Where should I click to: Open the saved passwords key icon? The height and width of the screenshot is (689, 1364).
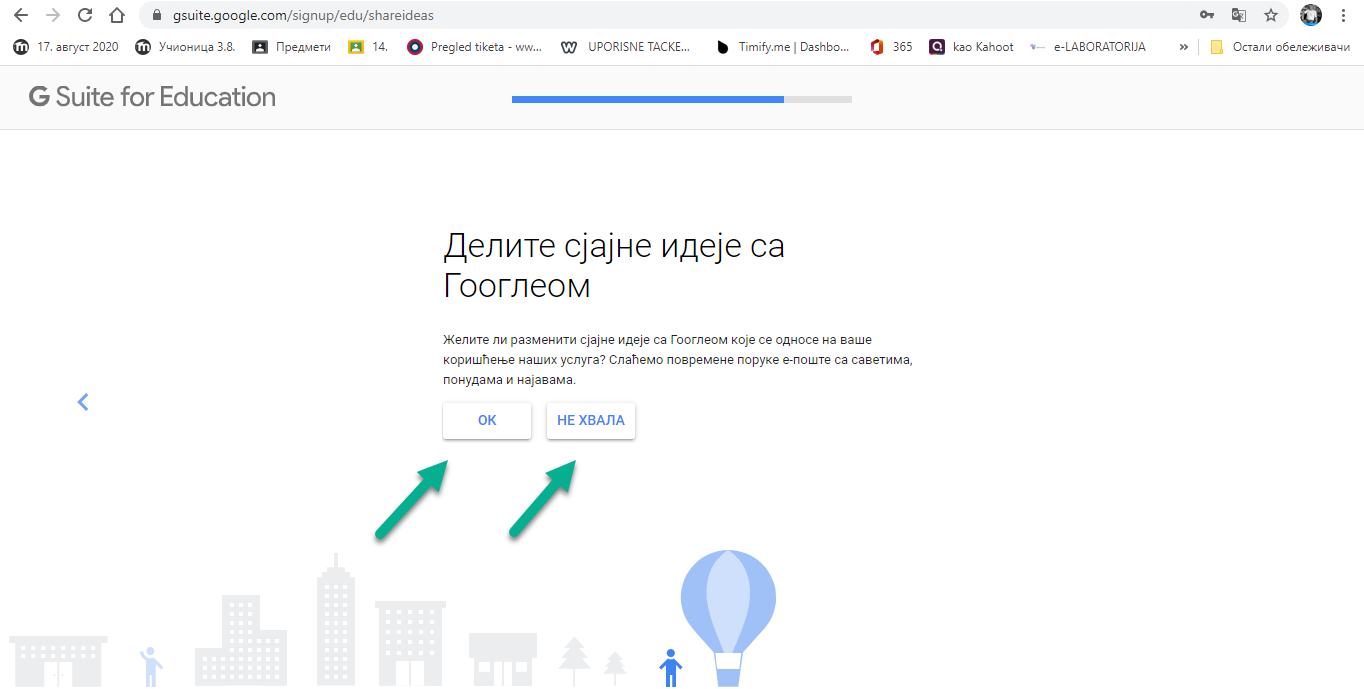coord(1207,15)
